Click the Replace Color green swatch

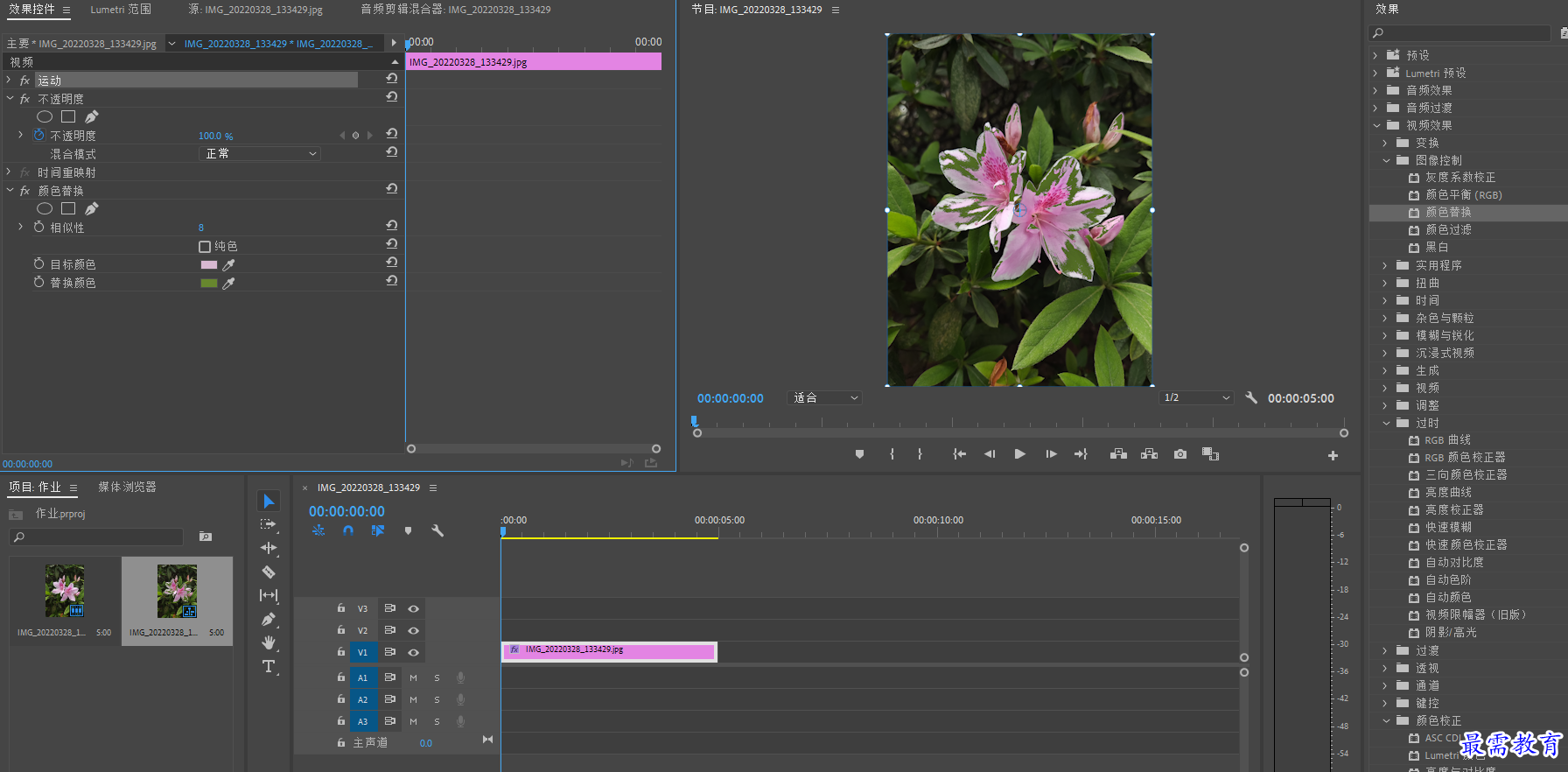tap(209, 283)
